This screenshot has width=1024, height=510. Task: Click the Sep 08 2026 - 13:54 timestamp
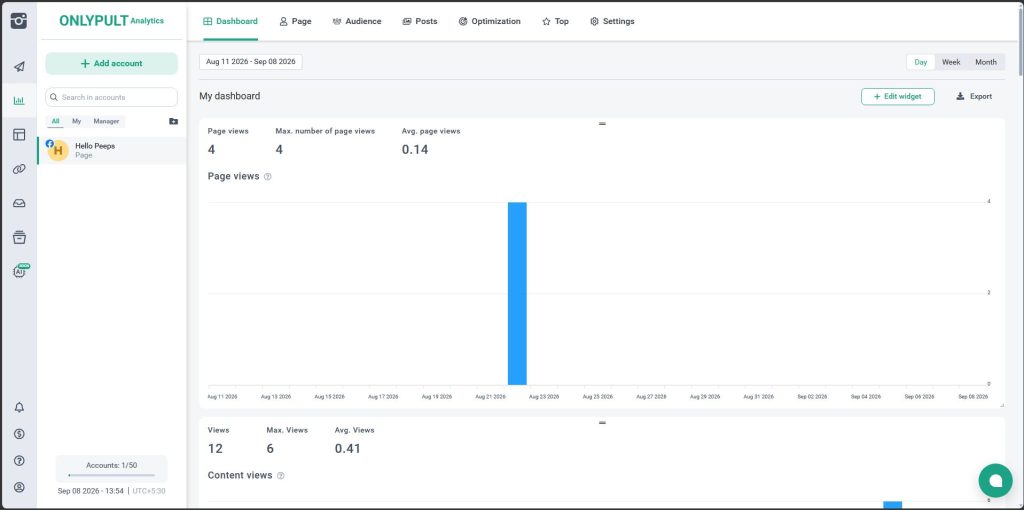click(90, 491)
